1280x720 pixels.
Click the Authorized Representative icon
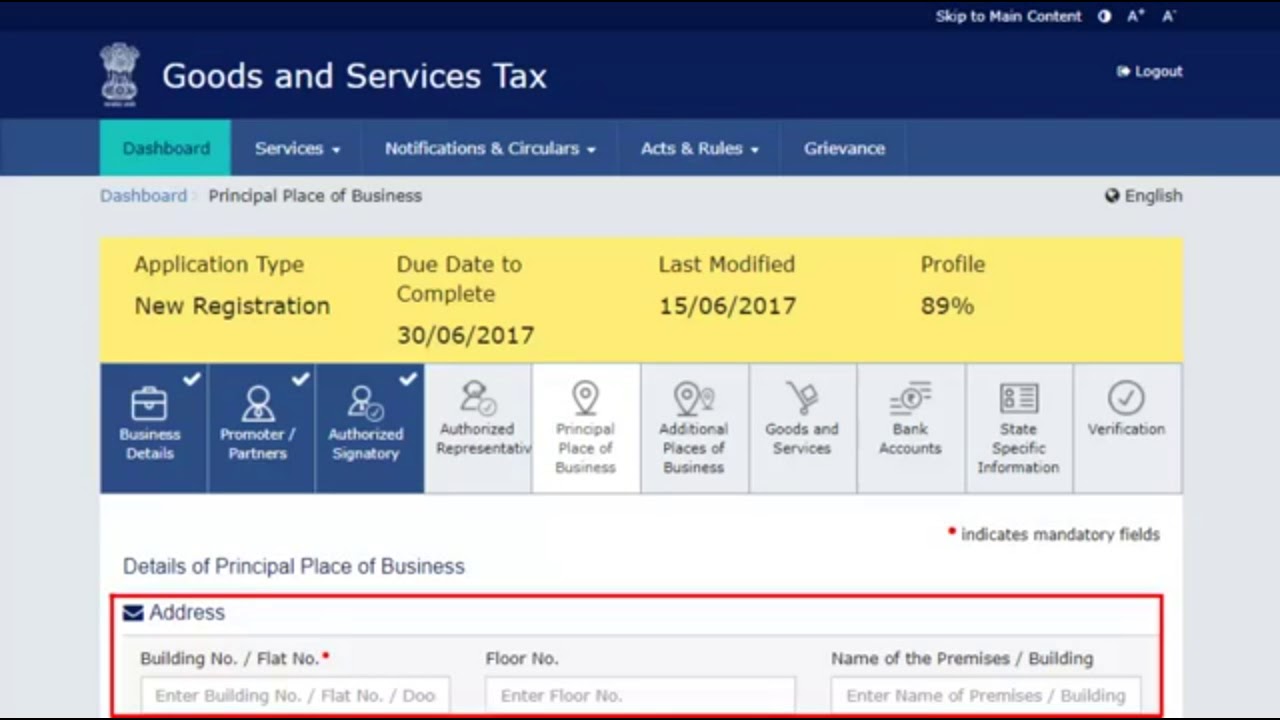(477, 398)
